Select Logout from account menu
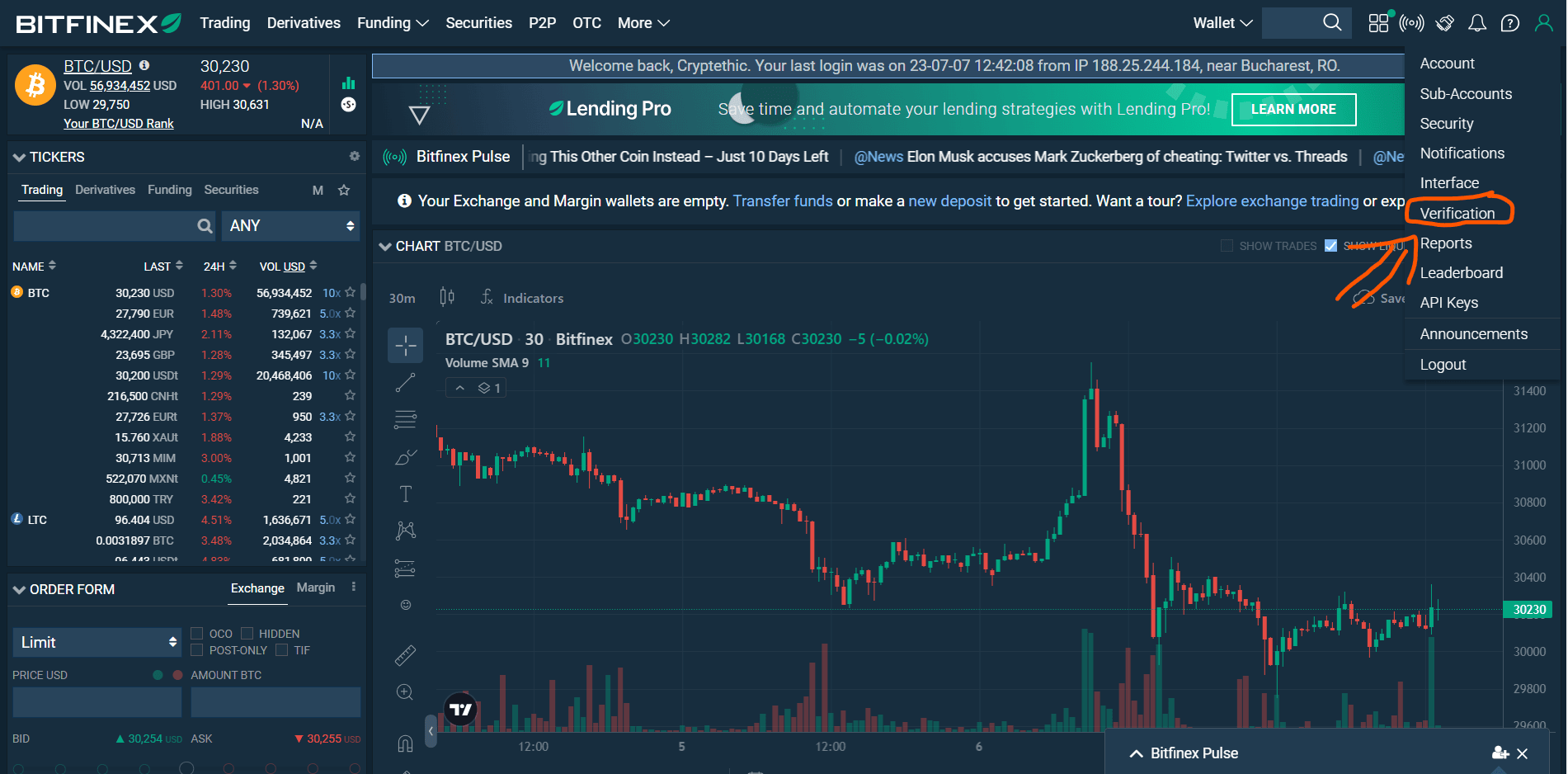The height and width of the screenshot is (774, 1568). [1443, 365]
